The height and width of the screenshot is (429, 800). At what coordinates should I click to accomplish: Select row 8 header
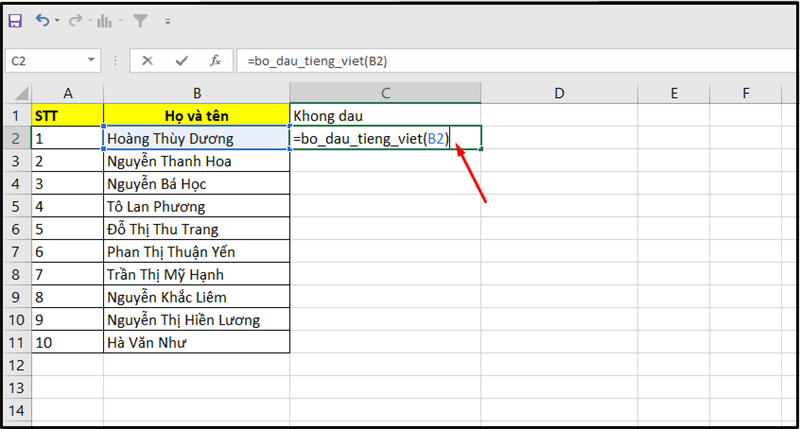(x=16, y=274)
